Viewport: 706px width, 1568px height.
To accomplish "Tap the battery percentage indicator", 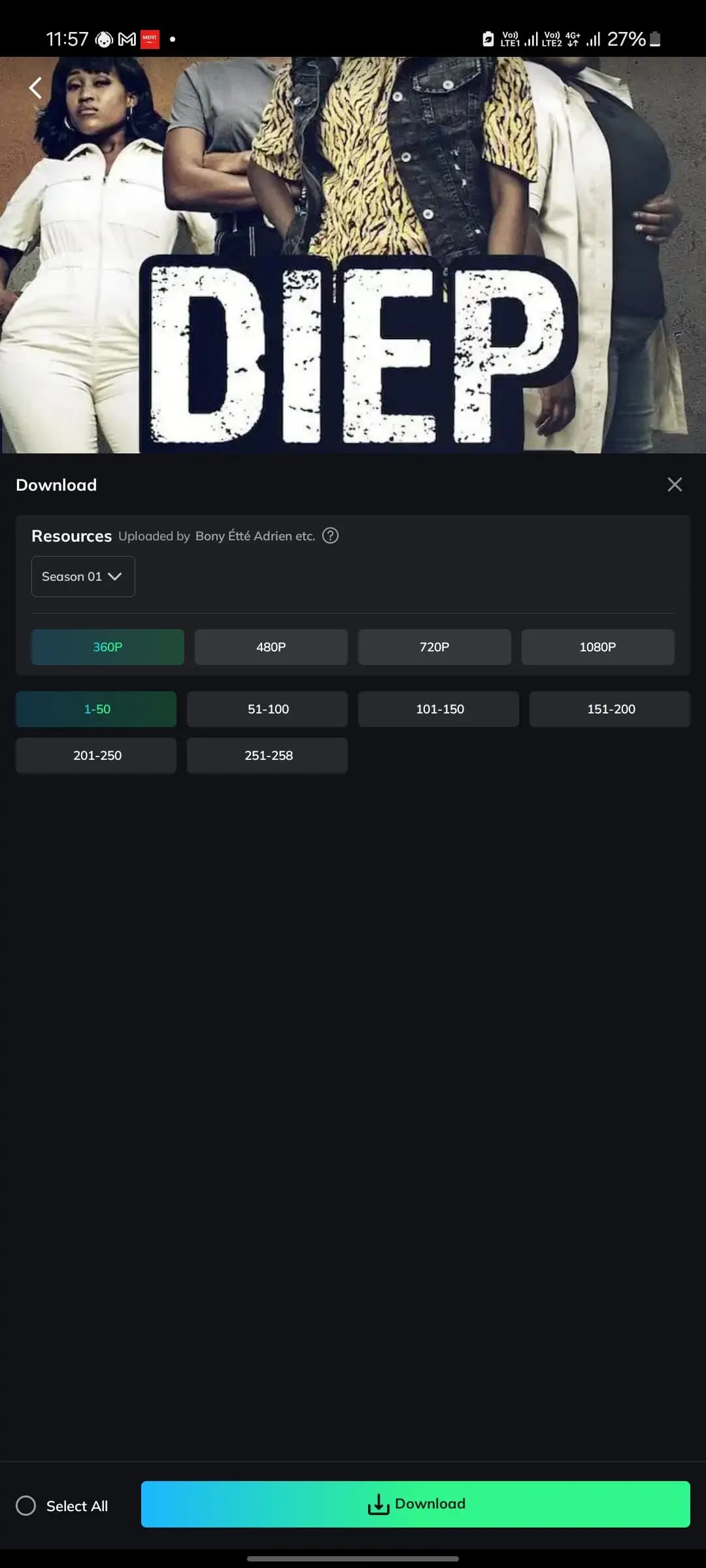I will (626, 39).
